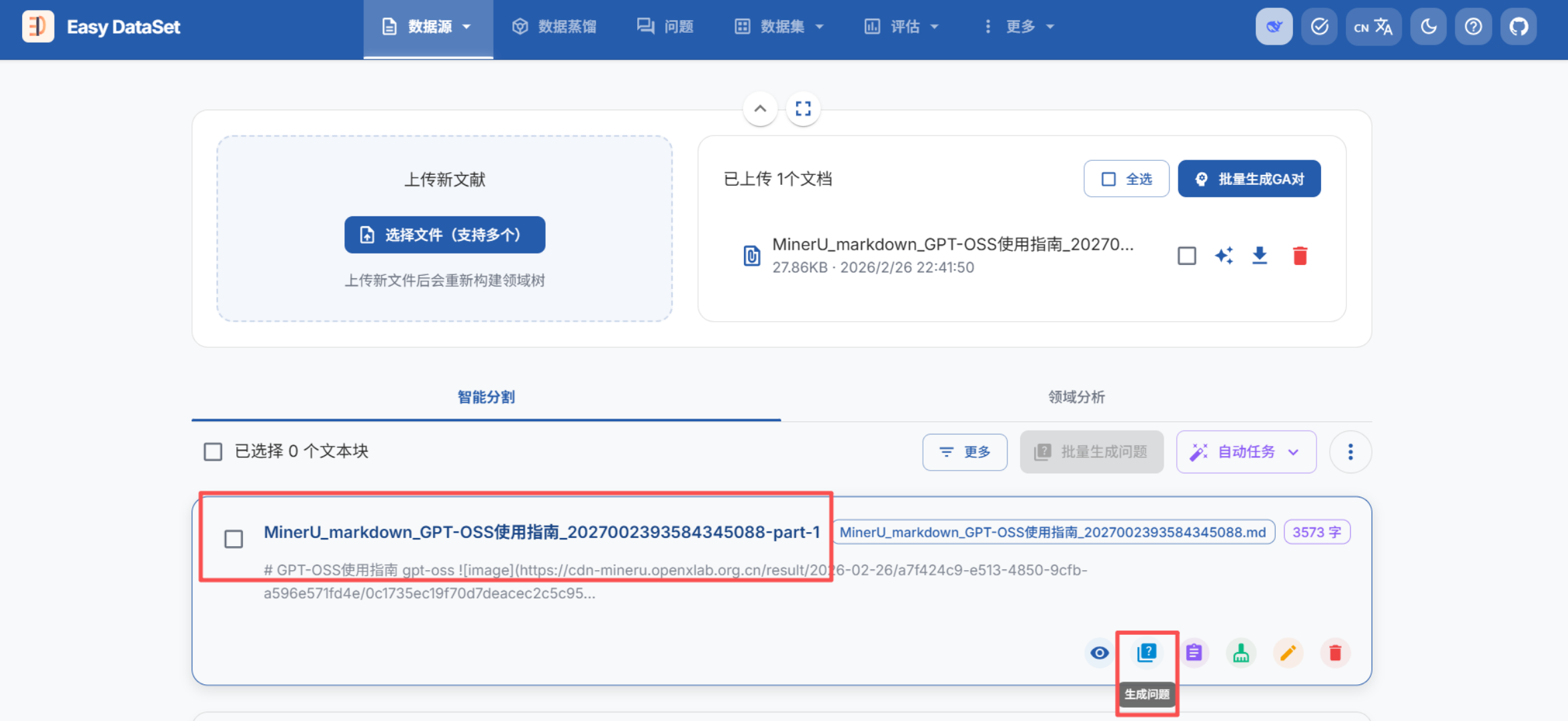Check the select-all text chunks checkbox
Screen dimensions: 1568x721
(x=213, y=452)
